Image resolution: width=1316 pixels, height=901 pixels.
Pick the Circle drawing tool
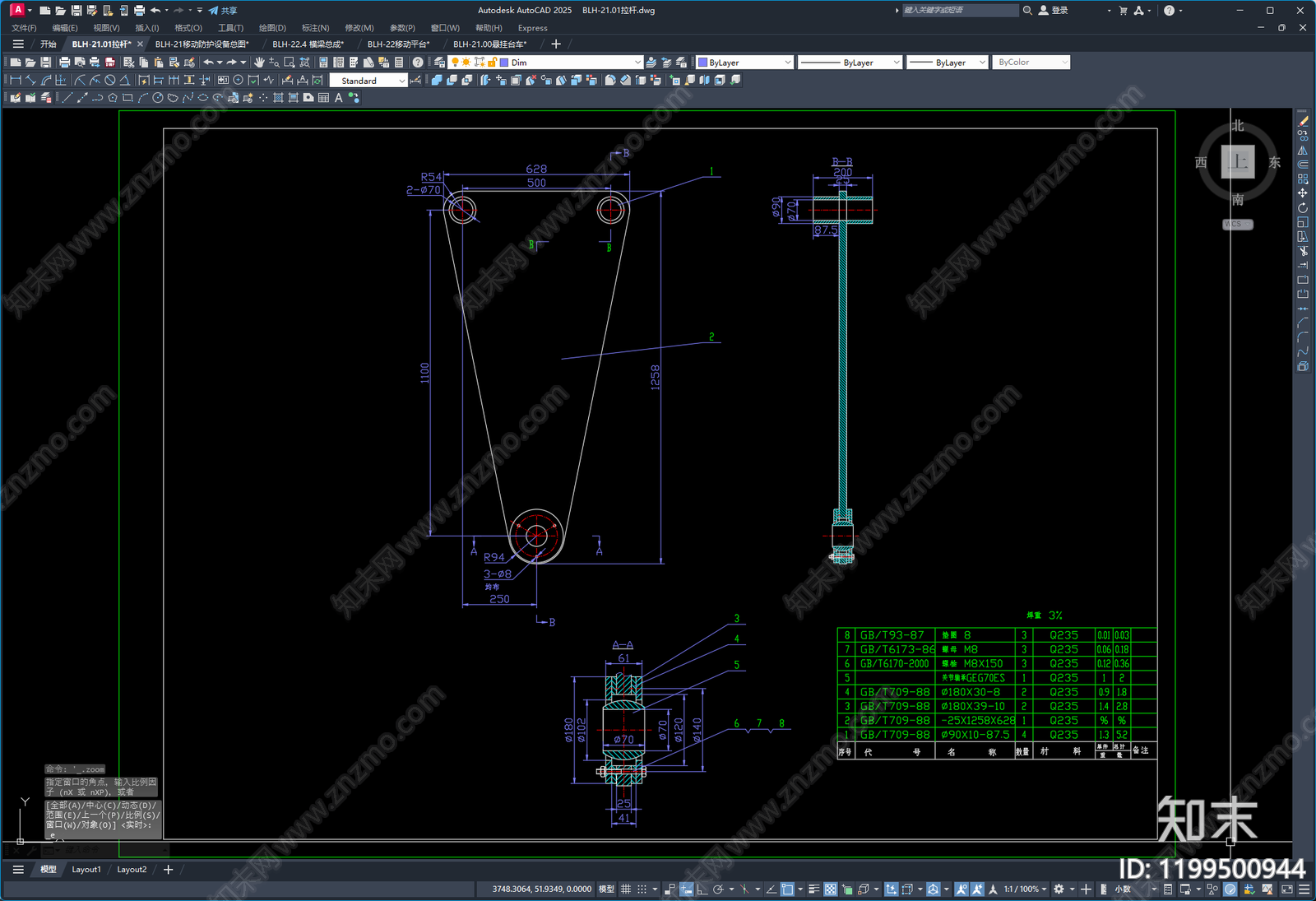157,98
